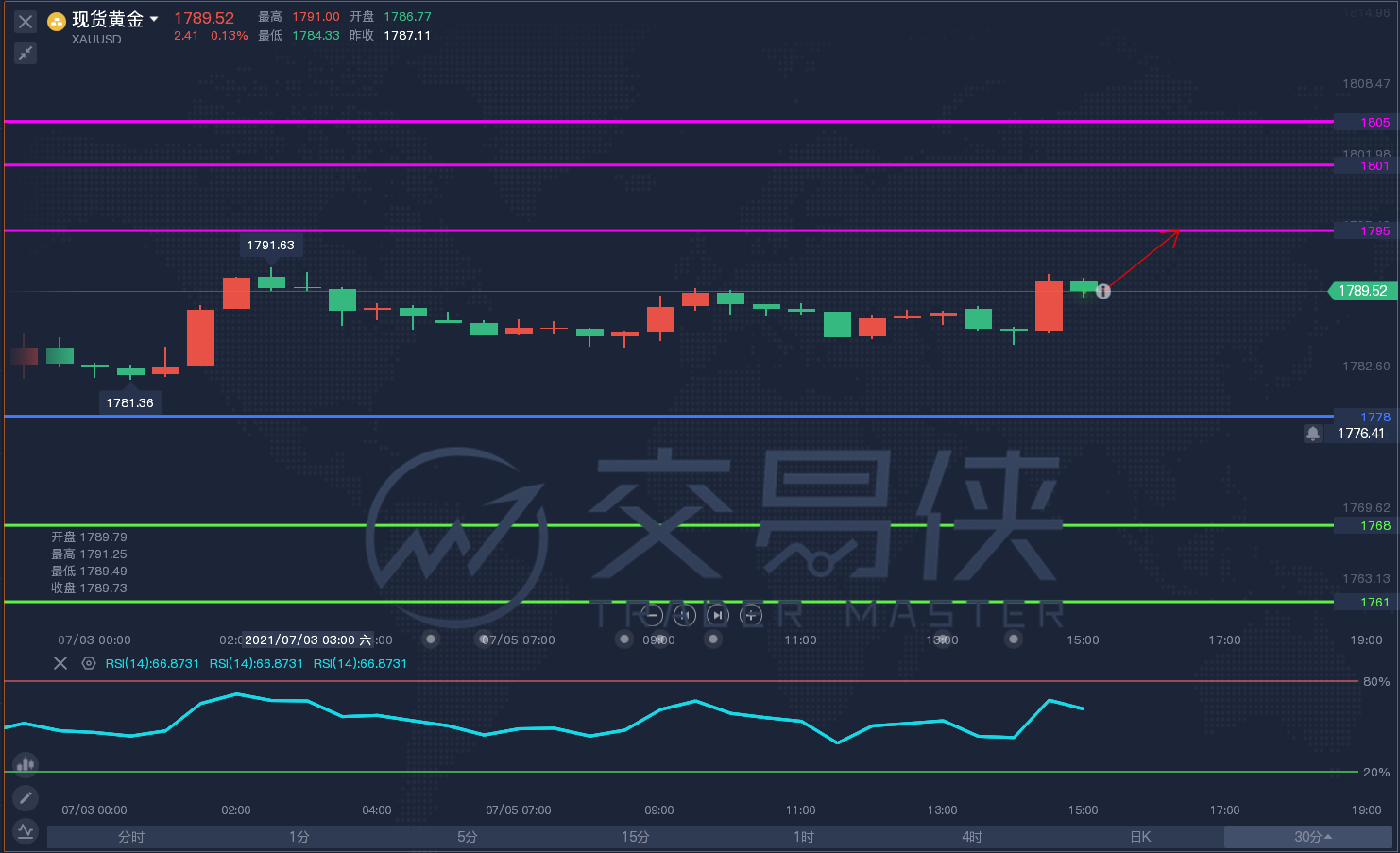
Task: Open the 现货黄金 symbol dropdown arrow
Action: pos(154,19)
